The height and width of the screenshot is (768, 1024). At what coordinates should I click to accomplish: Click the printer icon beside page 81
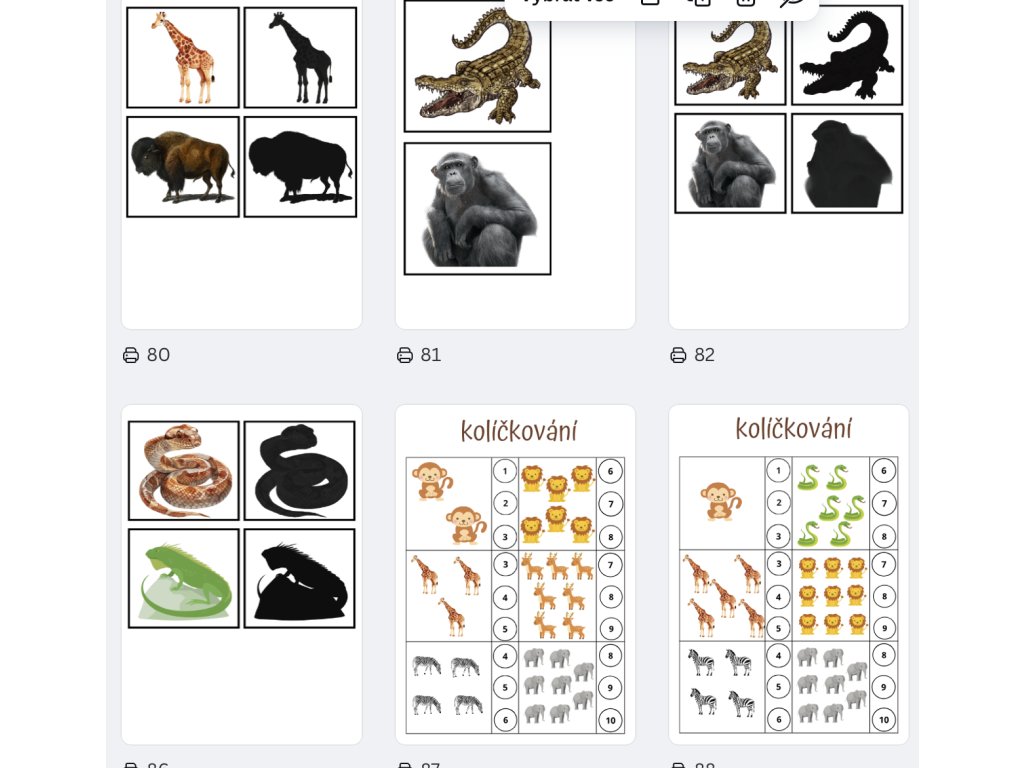405,355
